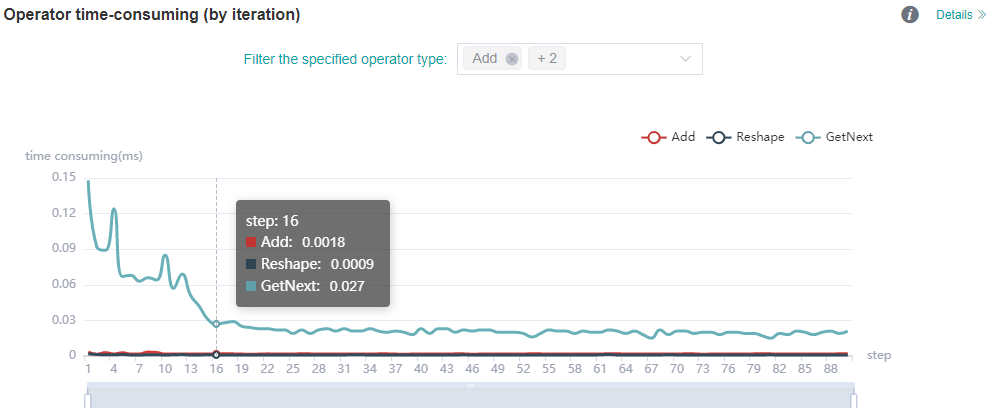Click the GetNext spike near step 4
Image resolution: width=988 pixels, height=408 pixels.
(x=114, y=210)
